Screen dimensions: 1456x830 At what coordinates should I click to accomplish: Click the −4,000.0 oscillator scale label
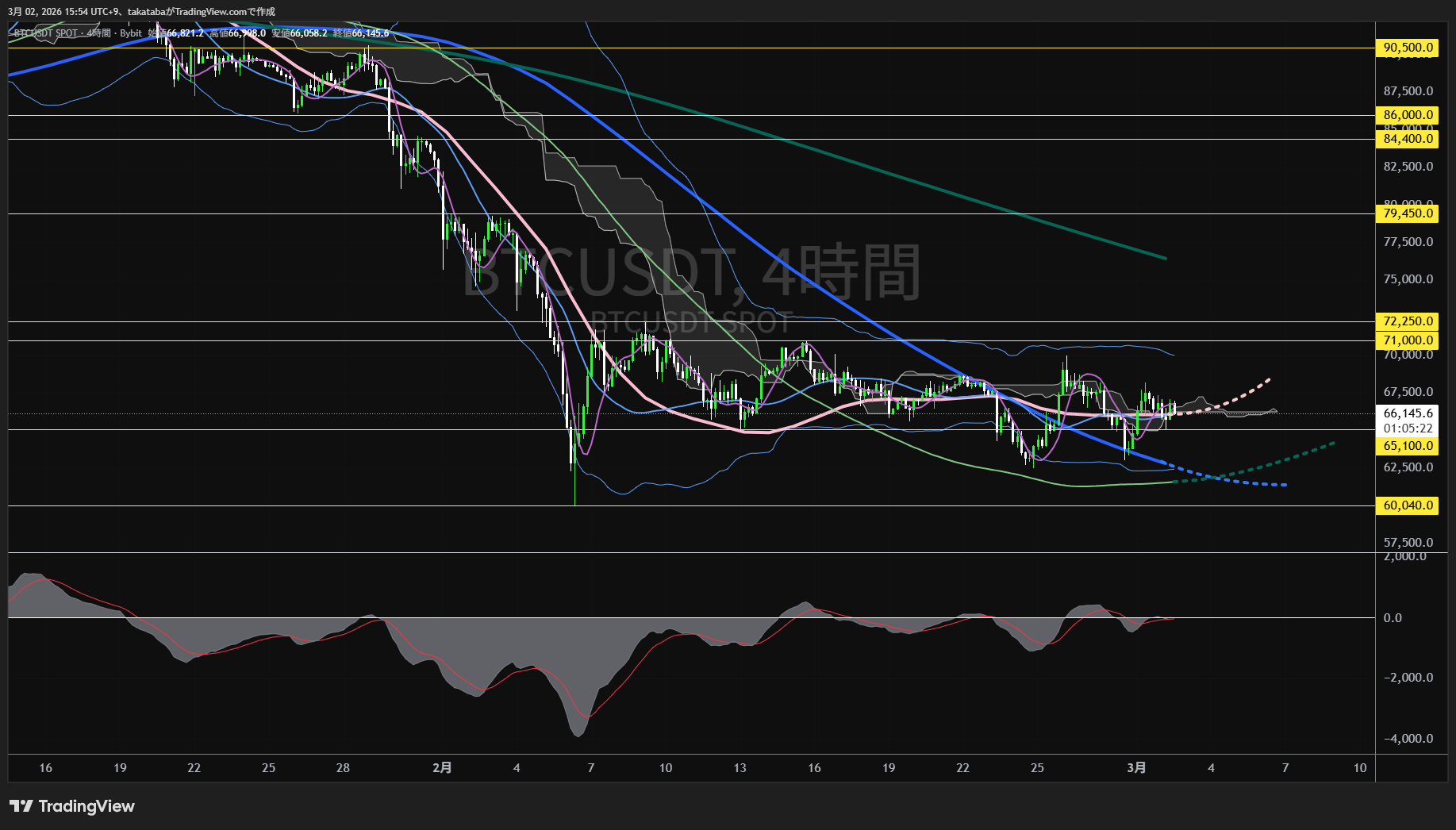1408,739
